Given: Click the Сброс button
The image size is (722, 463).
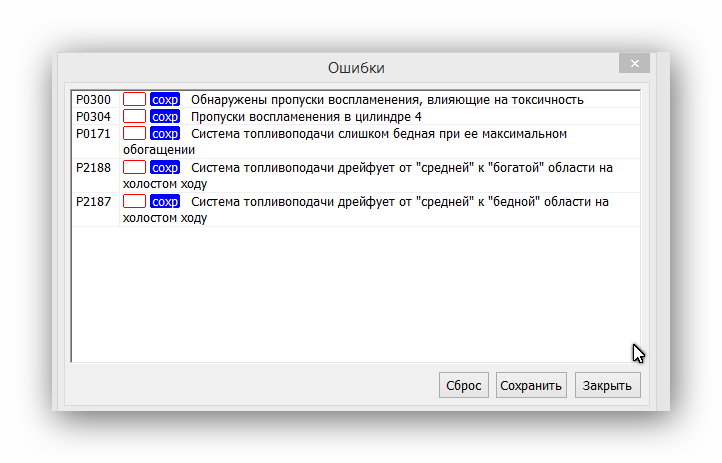Looking at the screenshot, I should tap(463, 385).
